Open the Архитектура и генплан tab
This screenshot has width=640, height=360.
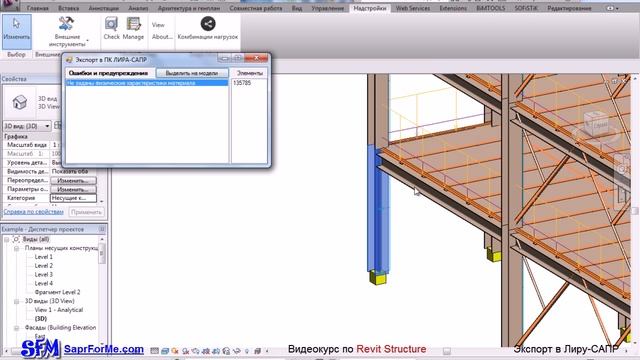coord(189,8)
